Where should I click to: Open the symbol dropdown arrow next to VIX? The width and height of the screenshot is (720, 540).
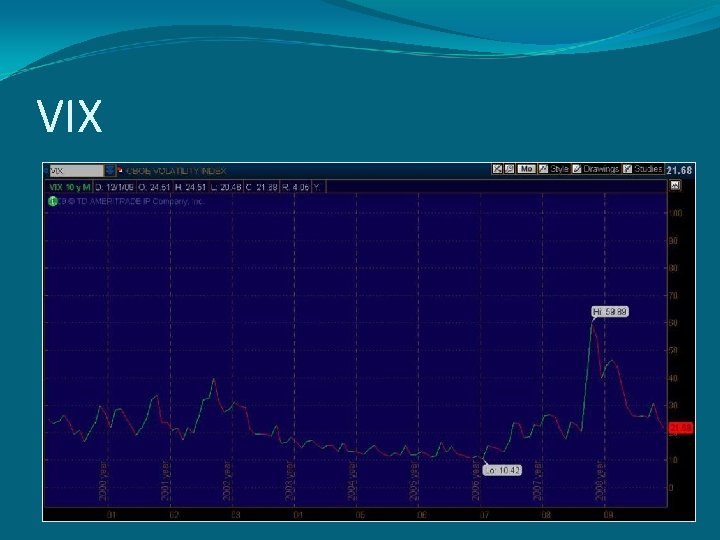coord(110,171)
